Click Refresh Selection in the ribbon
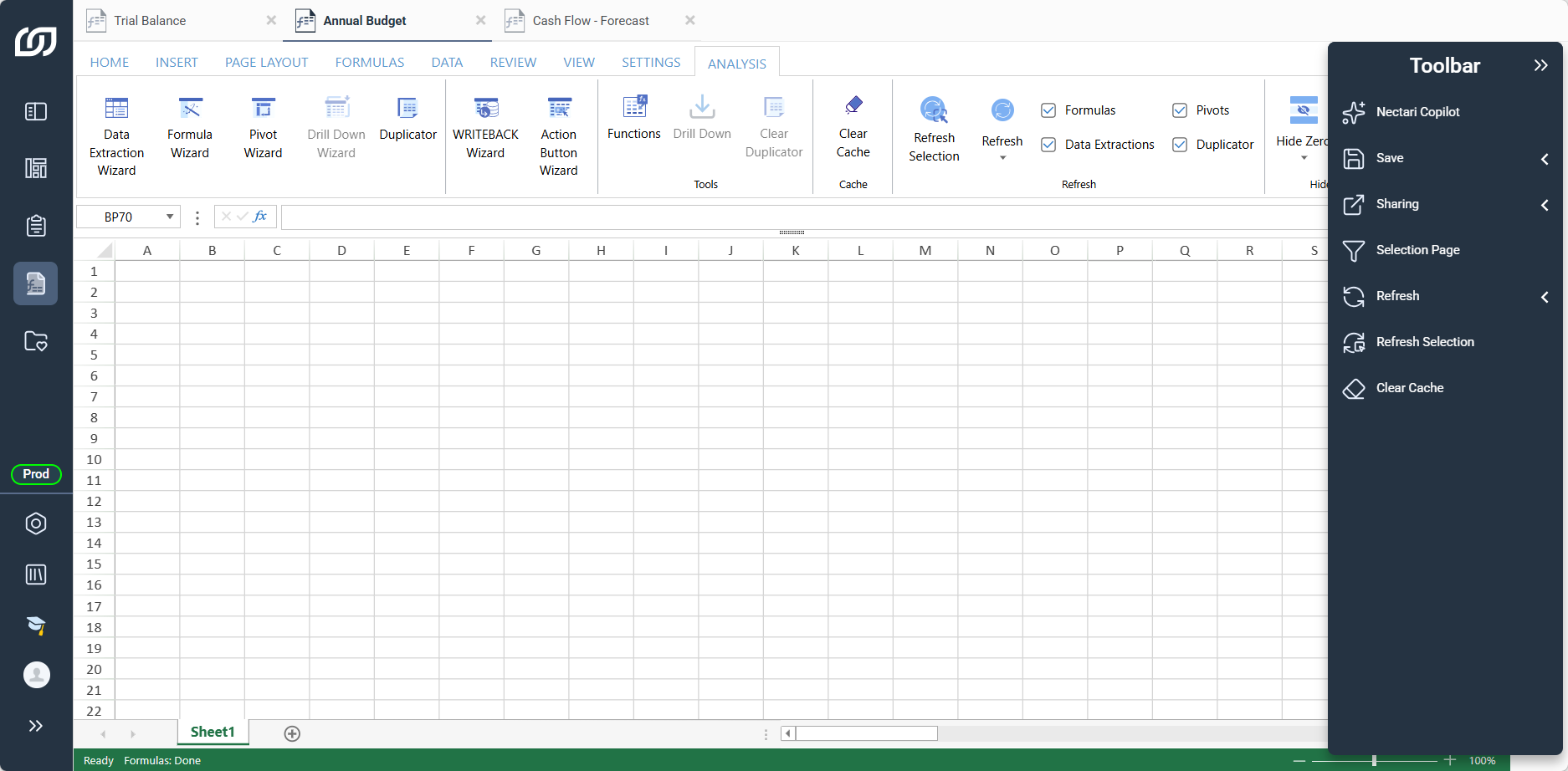The height and width of the screenshot is (771, 1568). point(934,130)
